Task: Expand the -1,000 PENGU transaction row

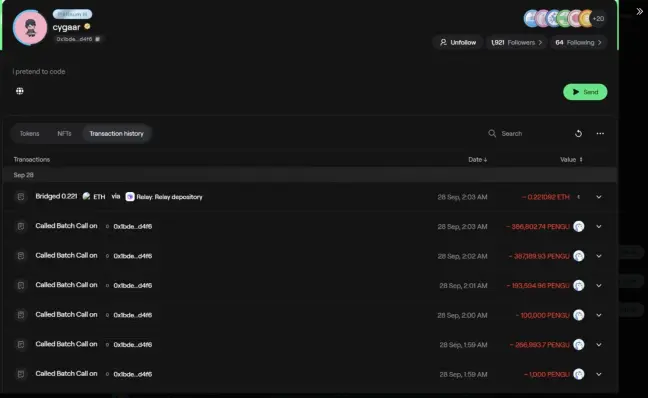Action: click(x=598, y=374)
